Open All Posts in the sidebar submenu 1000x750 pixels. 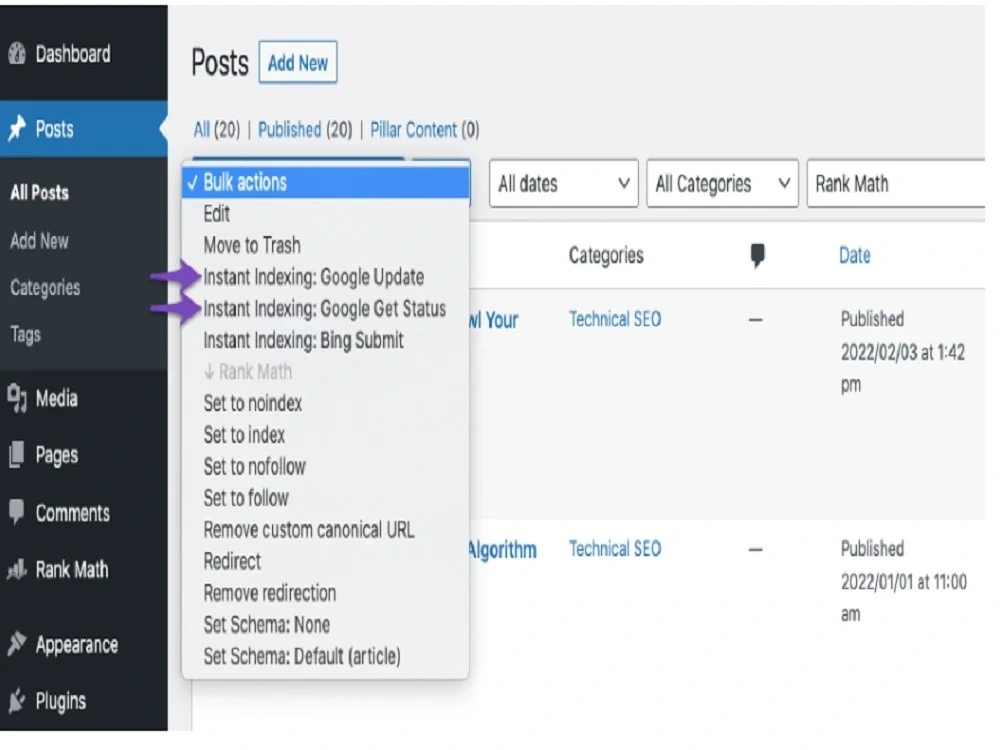[40, 193]
